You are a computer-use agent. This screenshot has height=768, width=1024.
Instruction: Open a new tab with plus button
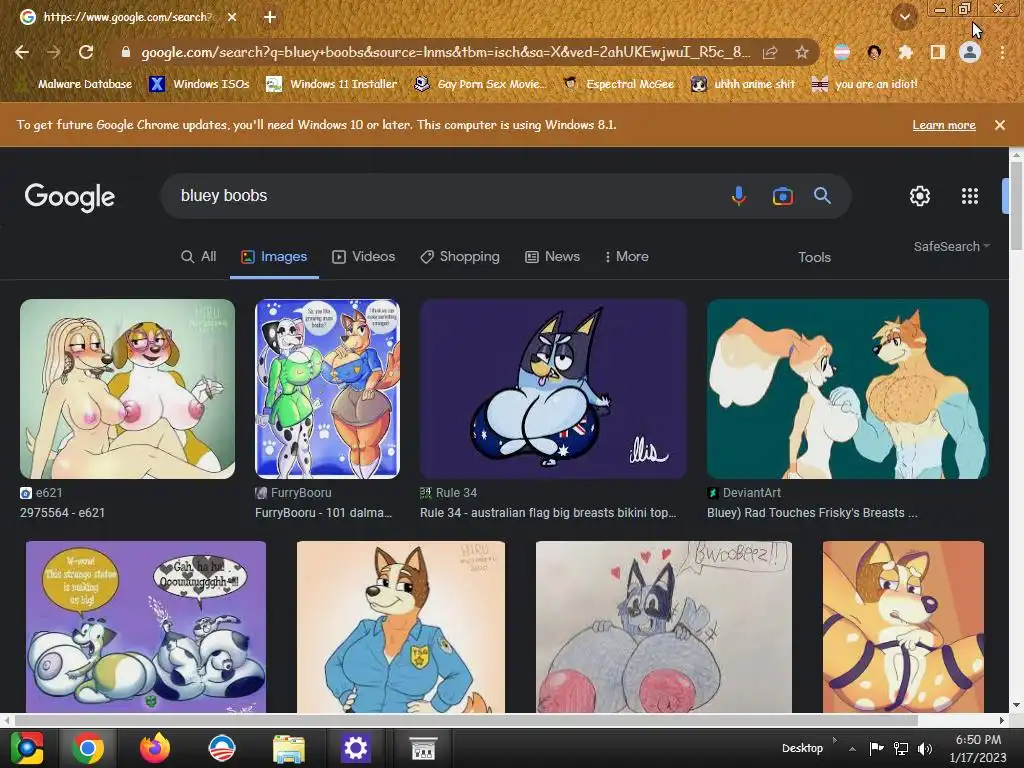tap(270, 17)
